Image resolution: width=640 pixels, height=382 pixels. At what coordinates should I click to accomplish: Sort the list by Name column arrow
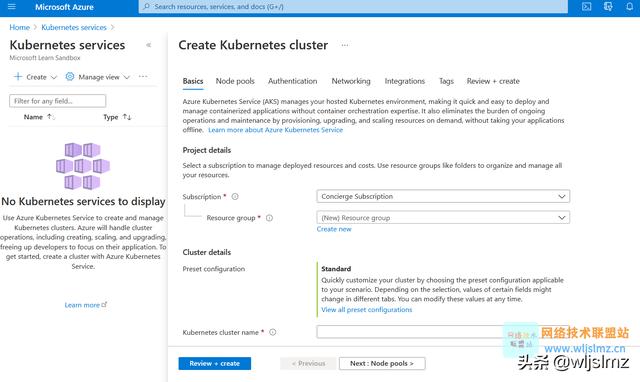50,117
